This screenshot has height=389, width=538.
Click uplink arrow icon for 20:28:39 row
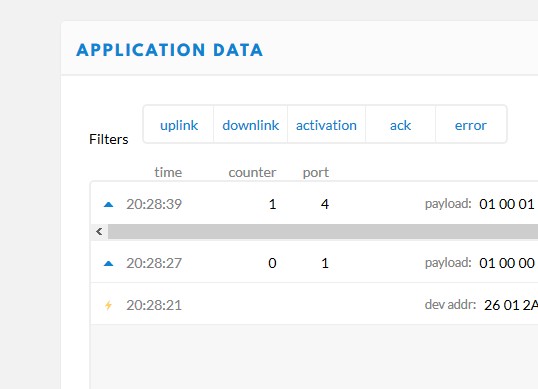[x=108, y=204]
